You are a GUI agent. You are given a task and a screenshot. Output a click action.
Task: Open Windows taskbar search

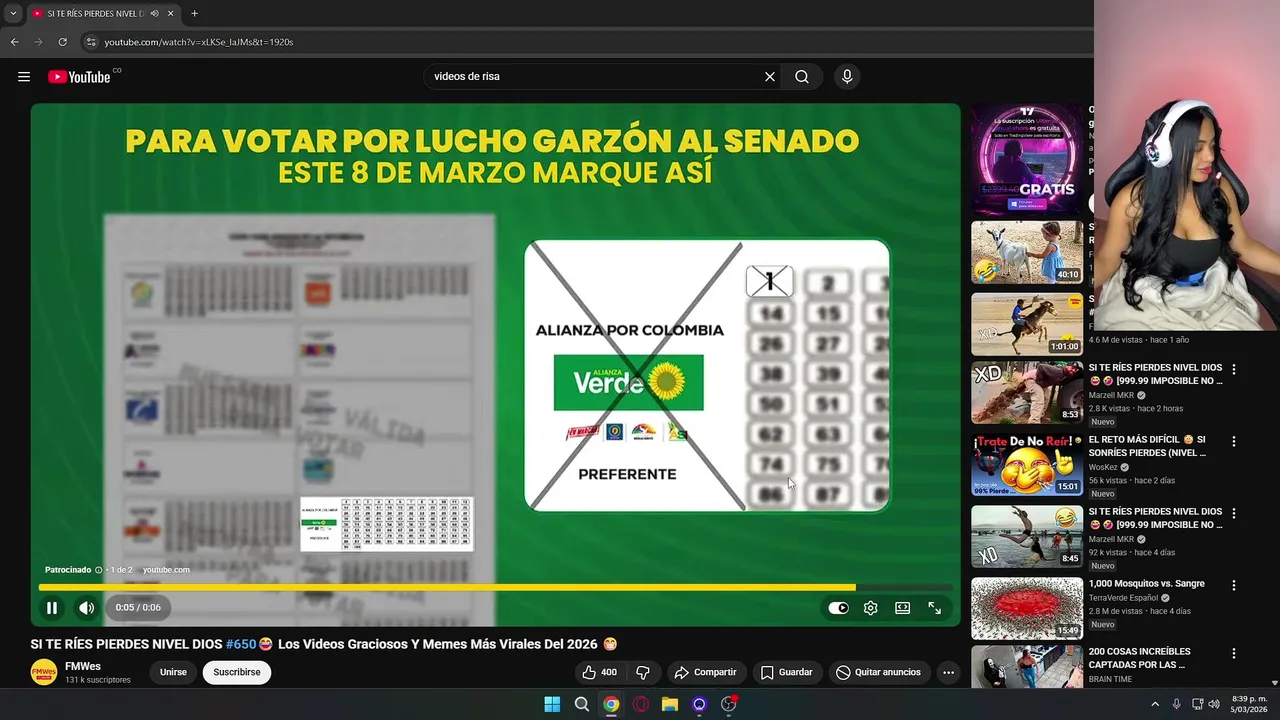tap(582, 704)
